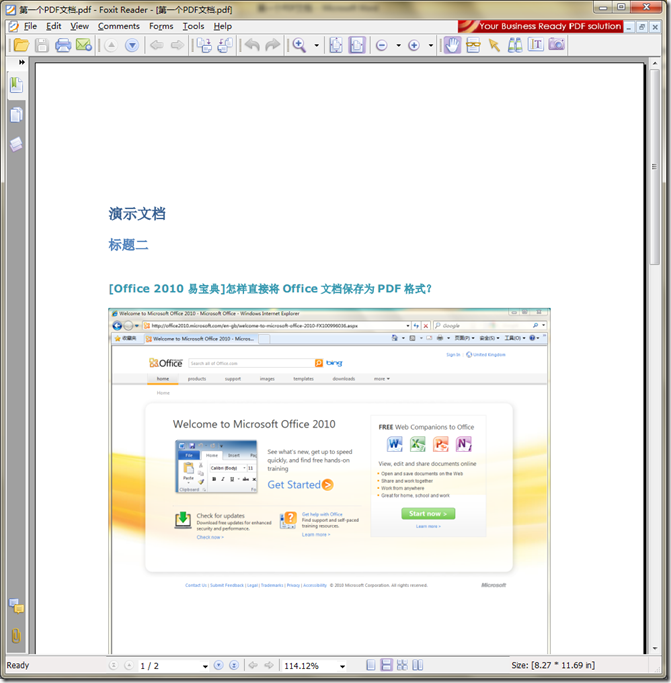This screenshot has width=671, height=683.
Task: Click next view arrow in status bar
Action: click(269, 666)
